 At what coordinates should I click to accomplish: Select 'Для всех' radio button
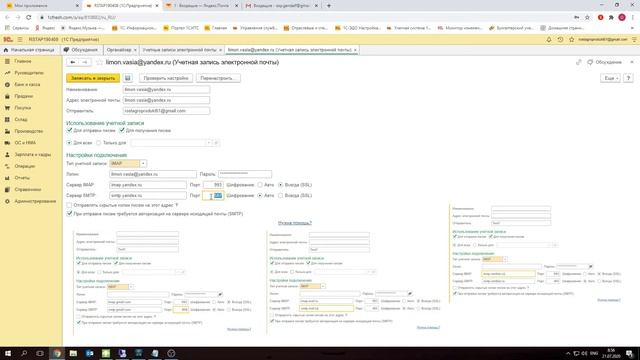pyautogui.click(x=69, y=143)
